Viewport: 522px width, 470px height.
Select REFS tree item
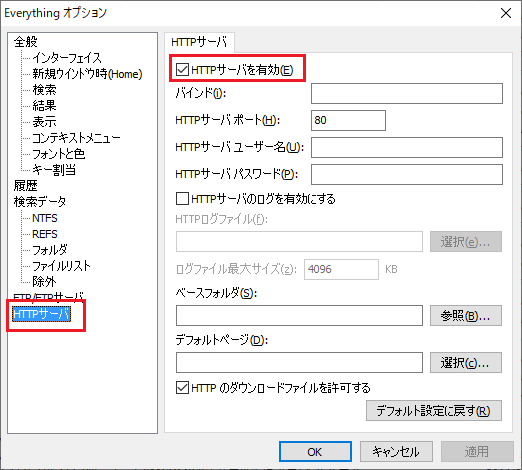45,234
